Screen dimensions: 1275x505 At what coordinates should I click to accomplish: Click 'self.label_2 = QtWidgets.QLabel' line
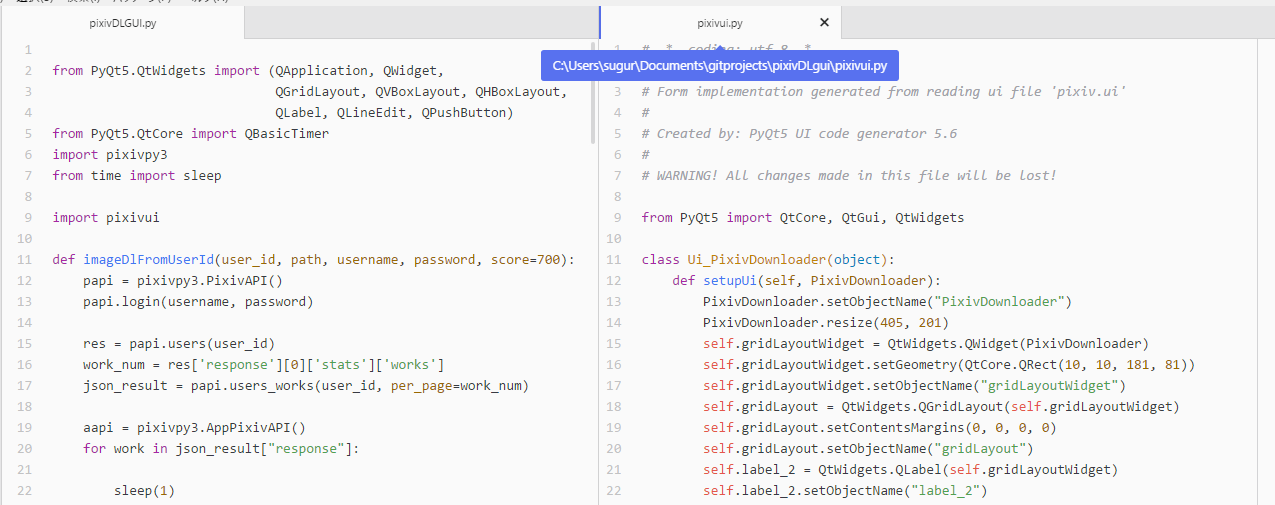tap(910, 469)
